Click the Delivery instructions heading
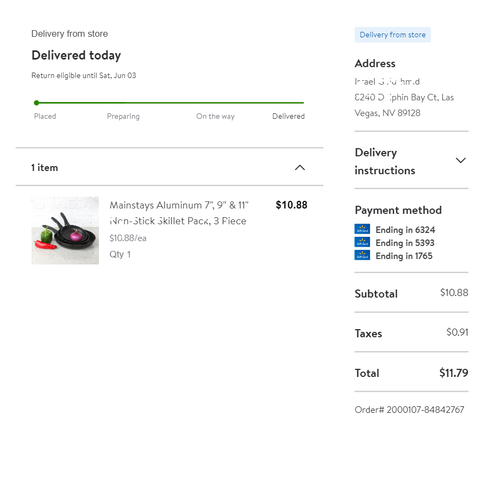 385,161
